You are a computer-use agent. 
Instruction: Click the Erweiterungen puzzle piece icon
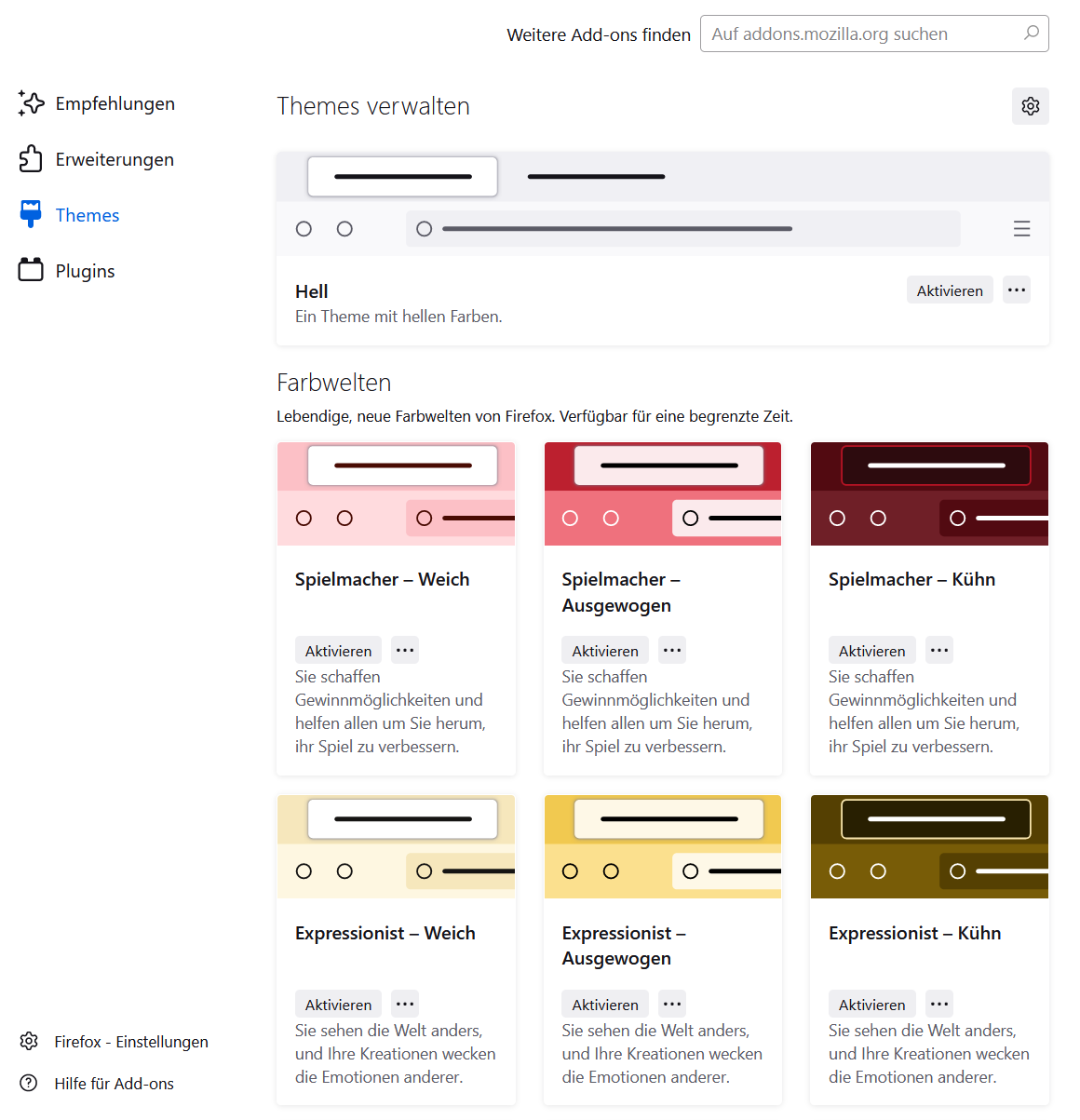click(31, 159)
